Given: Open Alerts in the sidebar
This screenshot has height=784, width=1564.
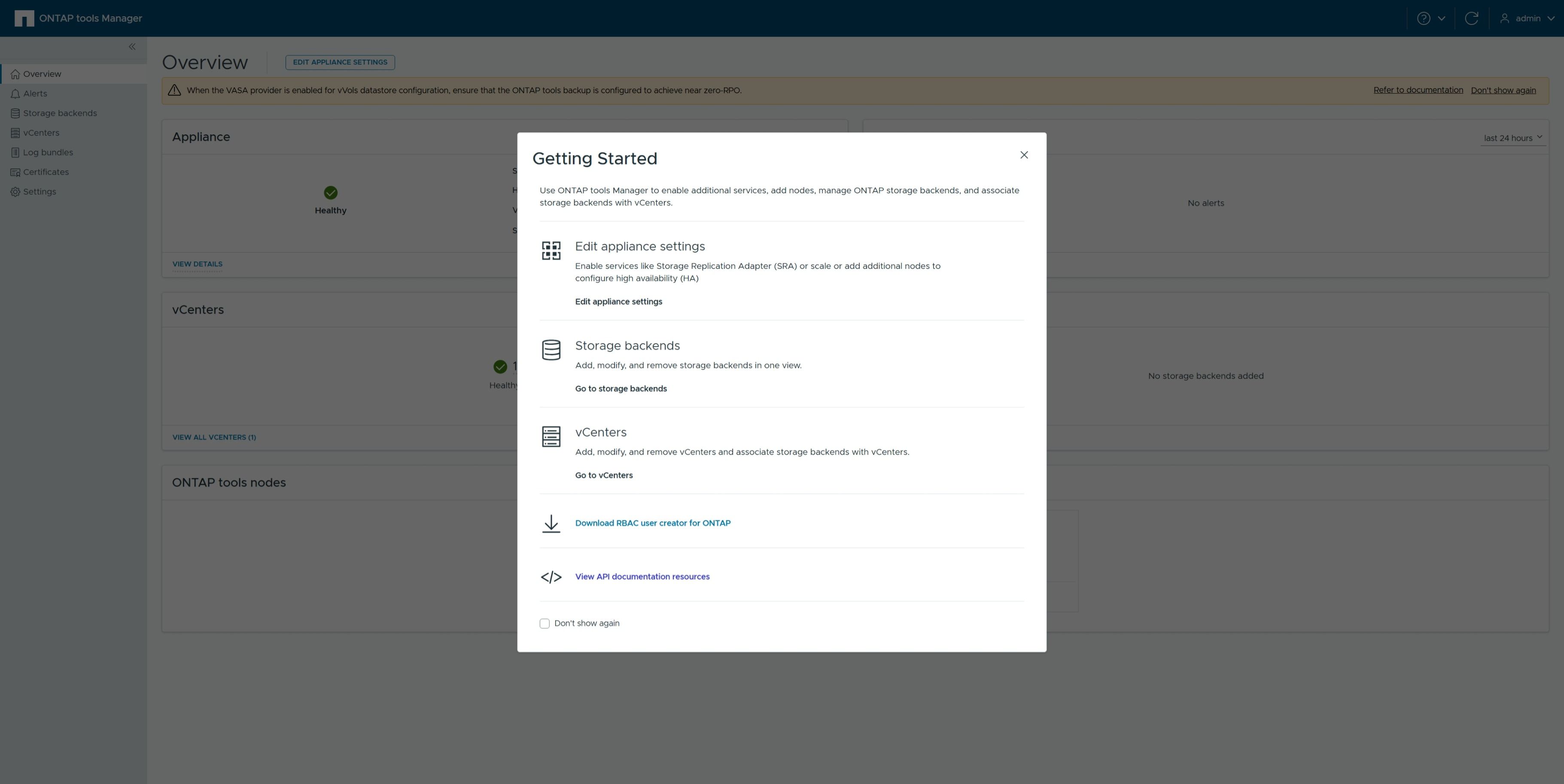Looking at the screenshot, I should (x=35, y=94).
